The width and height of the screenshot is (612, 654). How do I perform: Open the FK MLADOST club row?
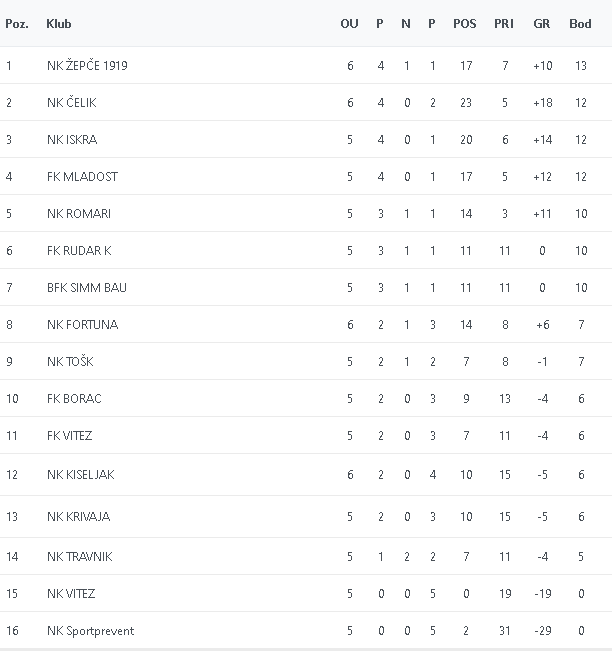pyautogui.click(x=82, y=177)
